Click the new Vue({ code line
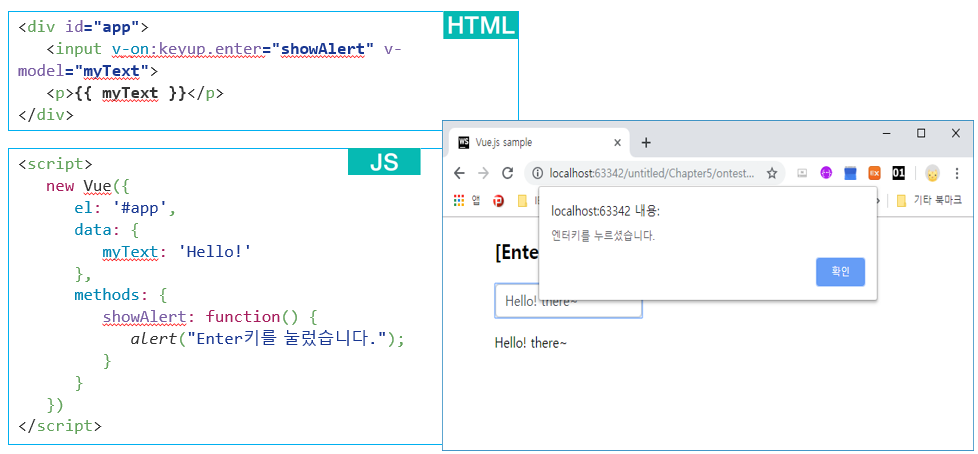Screen dimensions: 978x454 87,186
